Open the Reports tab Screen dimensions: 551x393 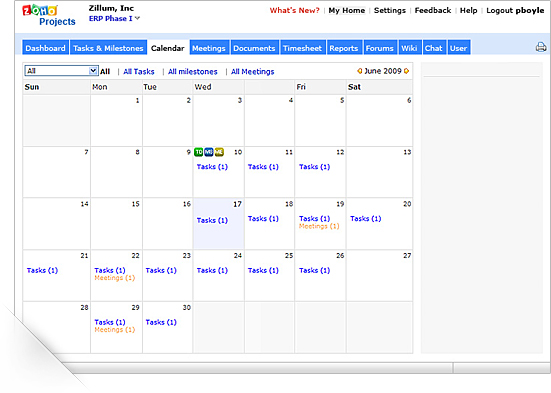pyautogui.click(x=344, y=48)
